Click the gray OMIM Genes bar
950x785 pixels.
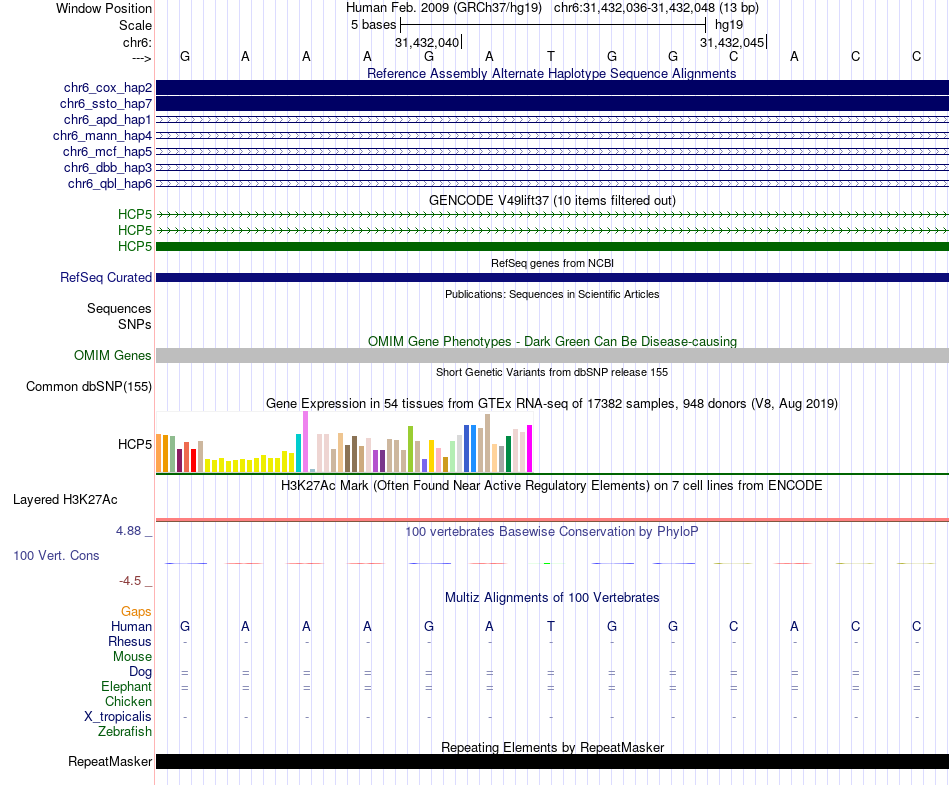point(552,356)
